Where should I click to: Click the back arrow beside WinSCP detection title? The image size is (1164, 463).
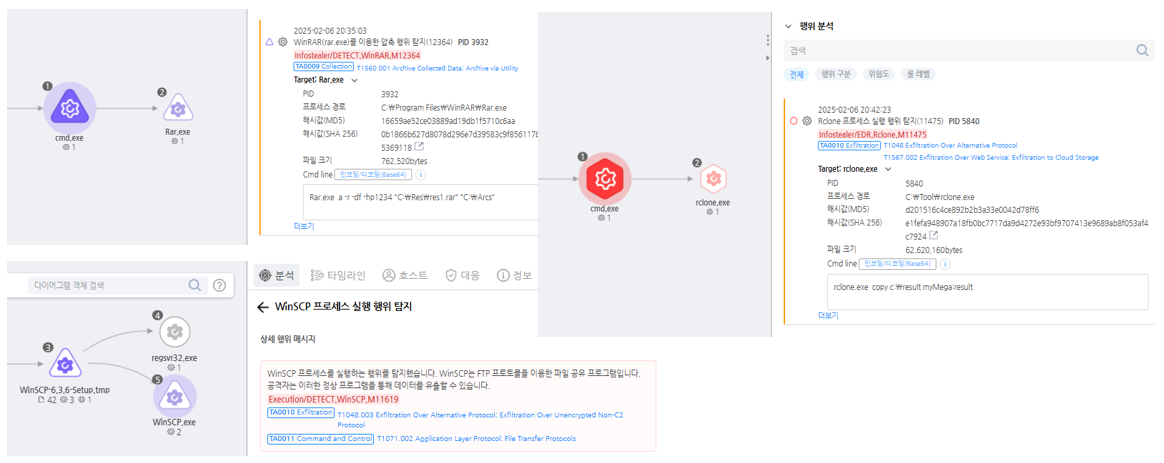tap(263, 307)
